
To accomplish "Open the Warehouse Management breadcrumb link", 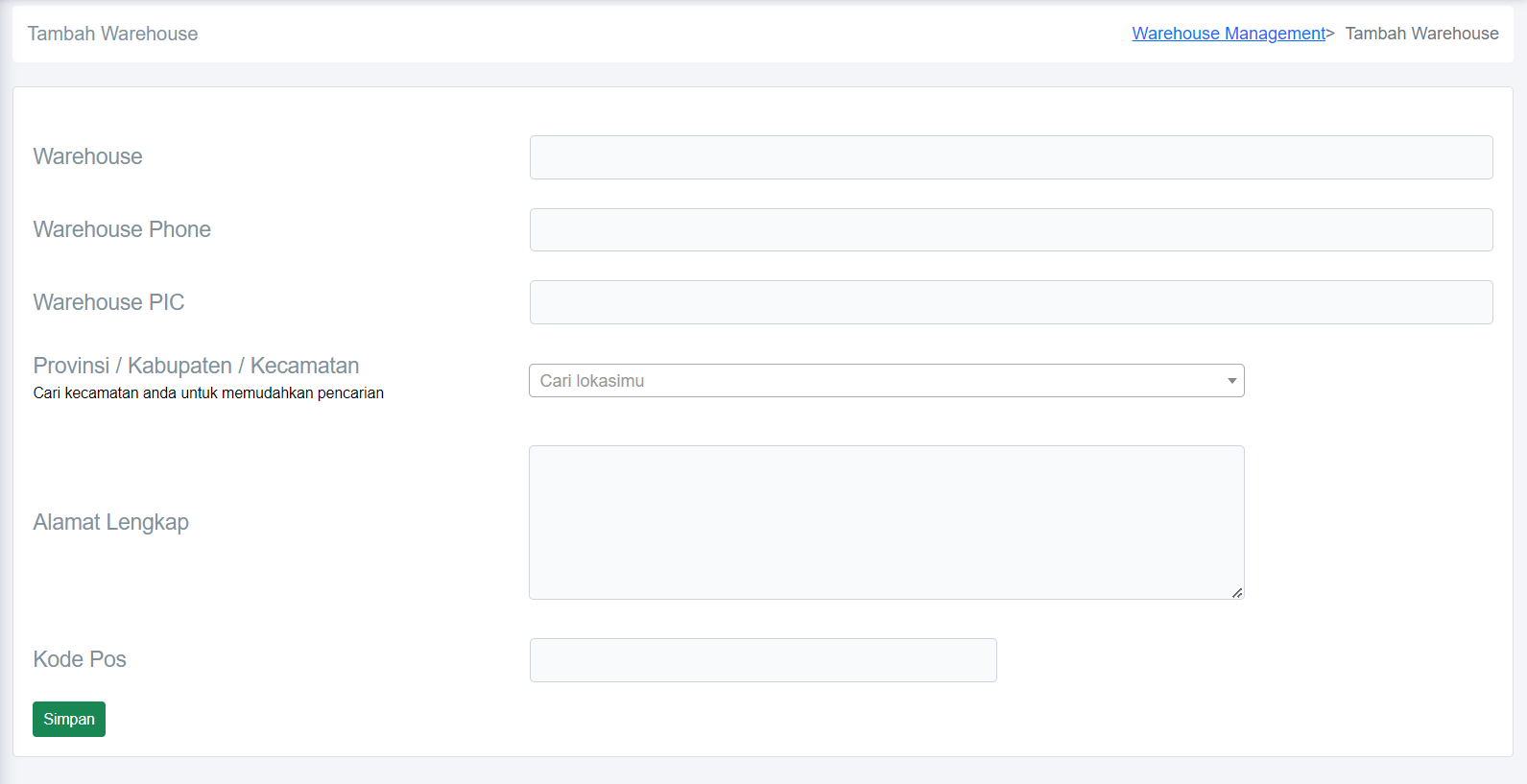I will point(1228,34).
